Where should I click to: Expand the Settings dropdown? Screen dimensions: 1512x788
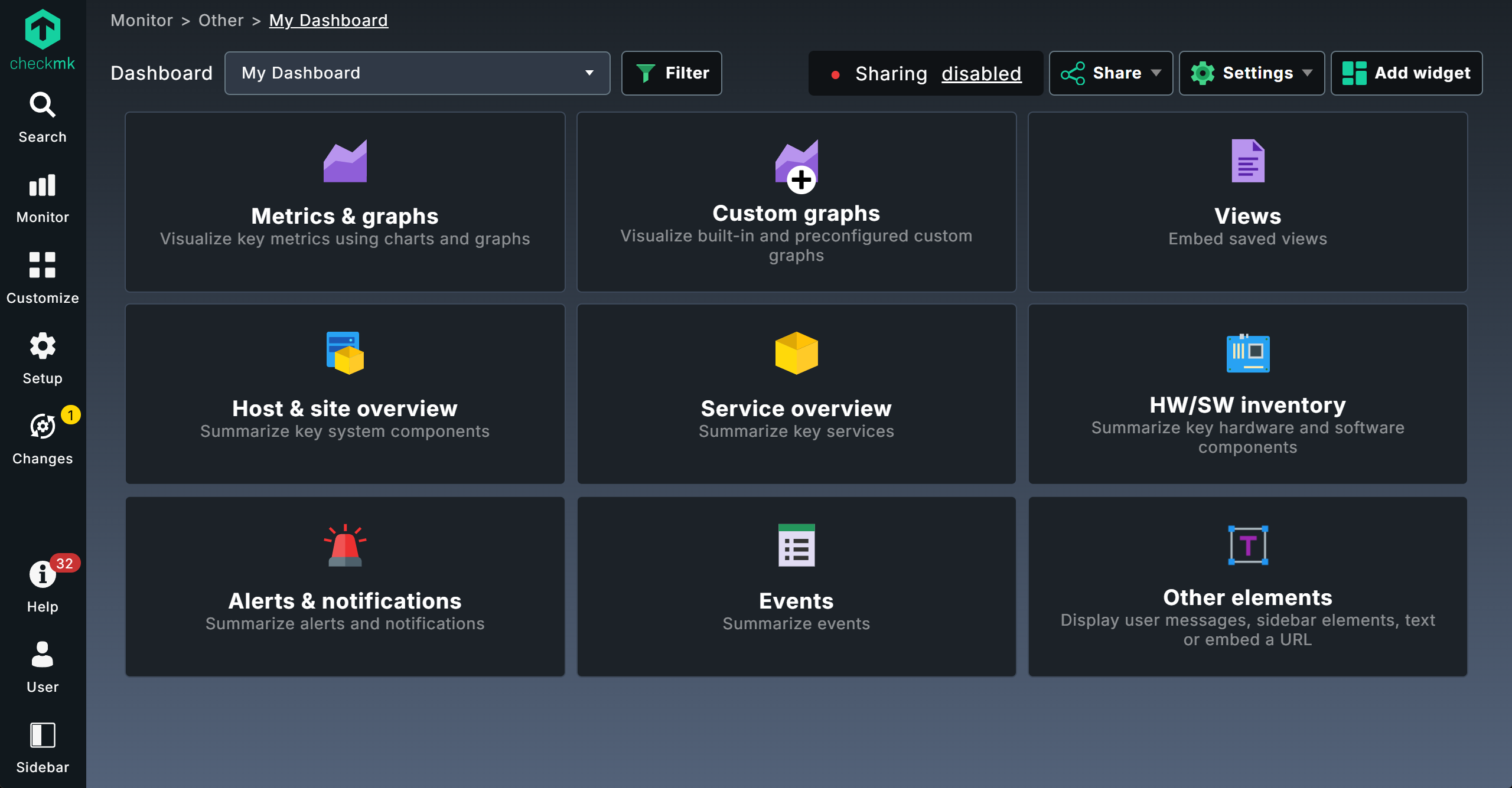pyautogui.click(x=1251, y=73)
